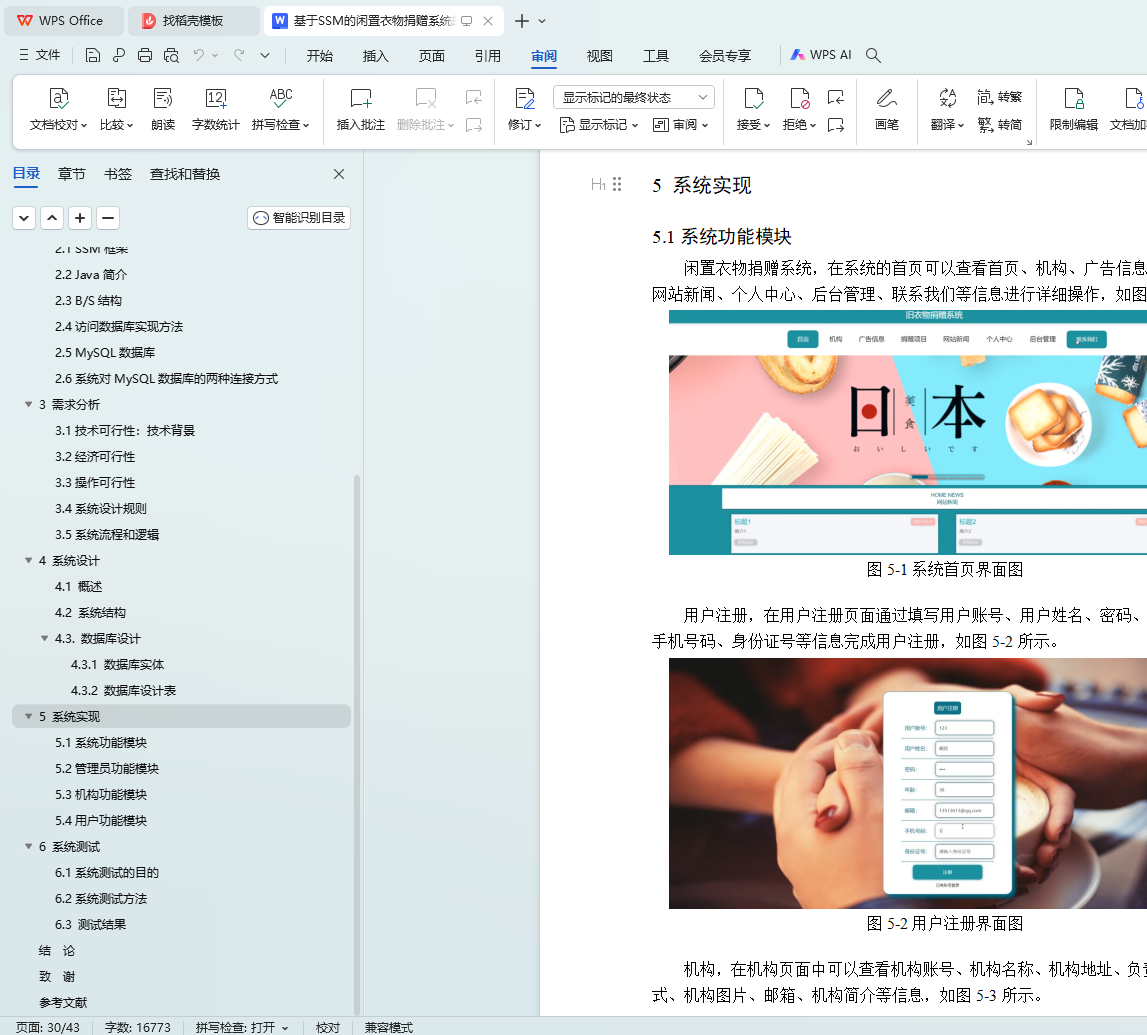Click the Redo arrow icon
The width and height of the screenshot is (1147, 1035).
(x=238, y=55)
